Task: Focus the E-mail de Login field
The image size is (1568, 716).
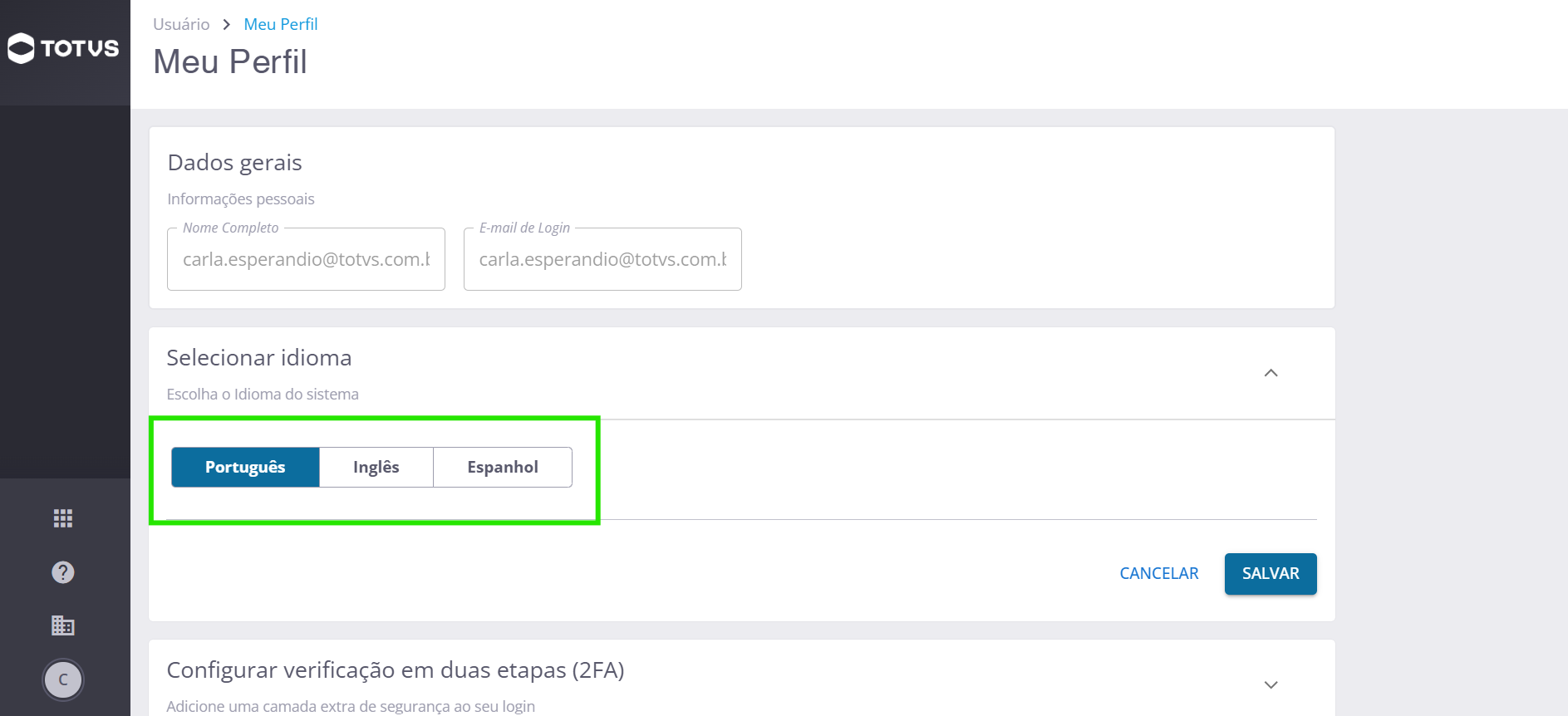Action: coord(602,259)
